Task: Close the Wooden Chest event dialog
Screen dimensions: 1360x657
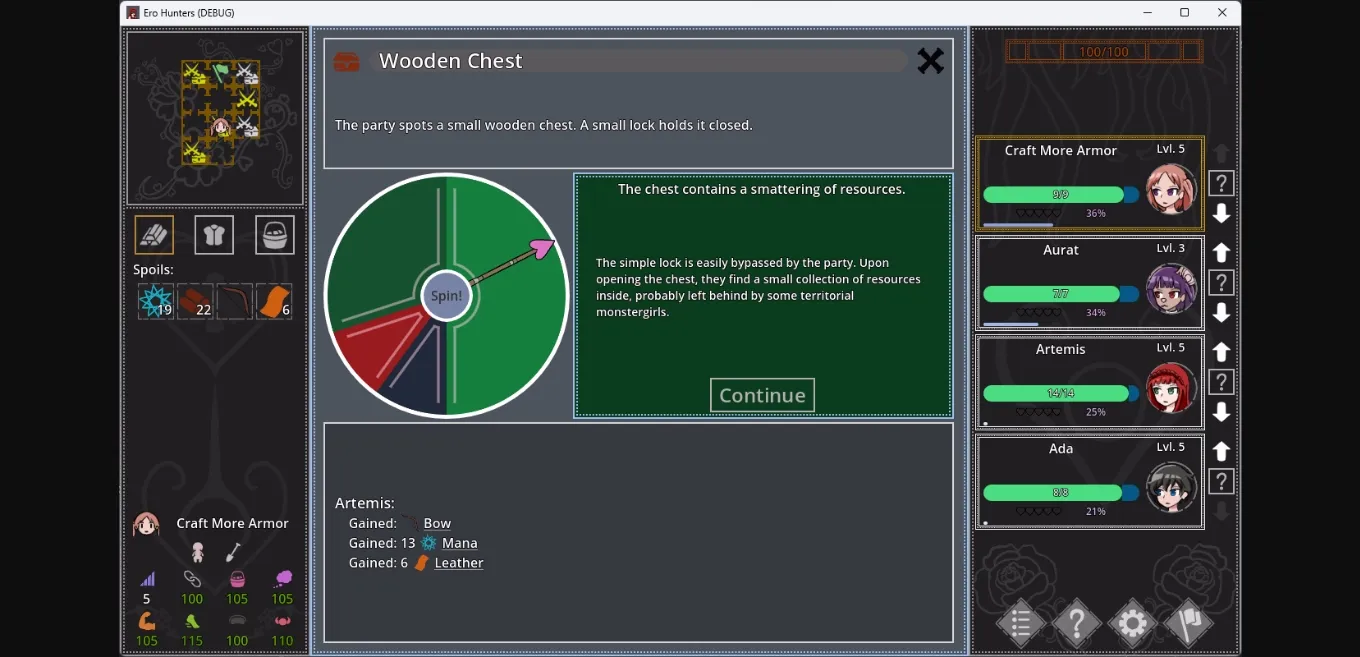Action: (x=930, y=61)
